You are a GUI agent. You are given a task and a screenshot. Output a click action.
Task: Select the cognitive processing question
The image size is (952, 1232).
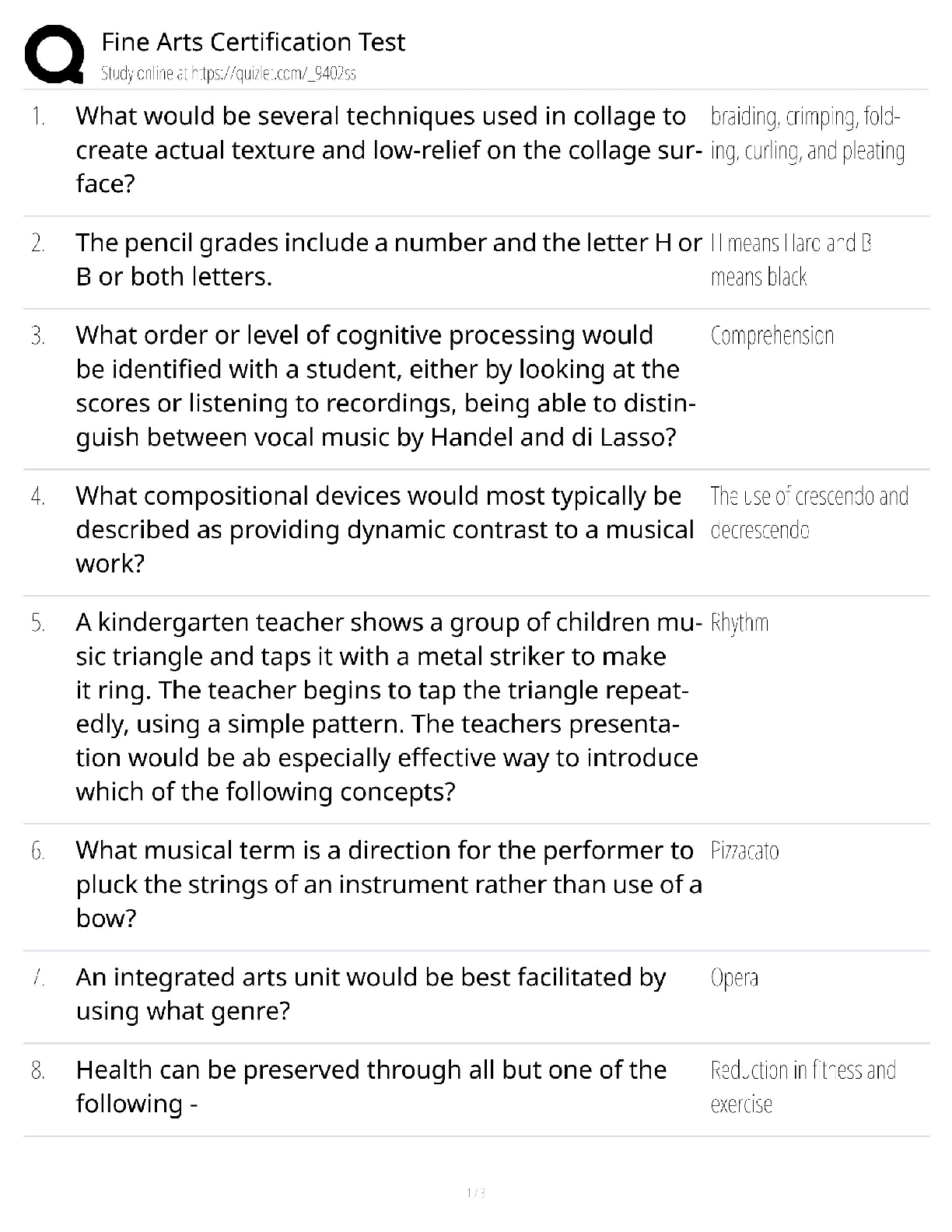click(x=386, y=386)
